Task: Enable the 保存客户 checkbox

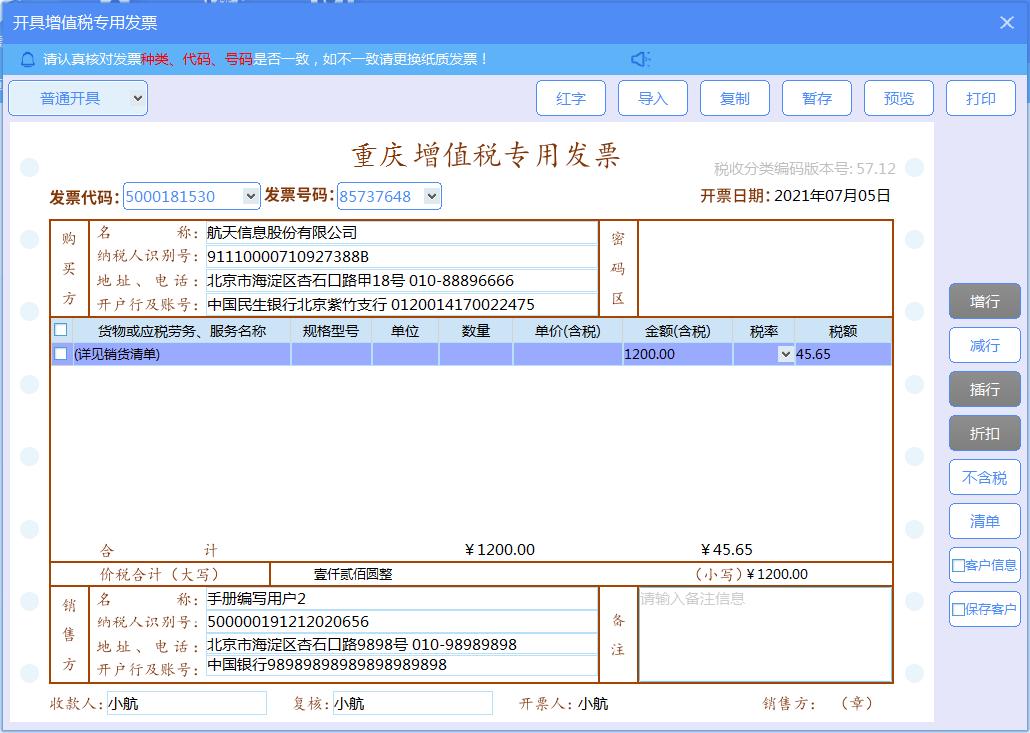Action: 957,609
